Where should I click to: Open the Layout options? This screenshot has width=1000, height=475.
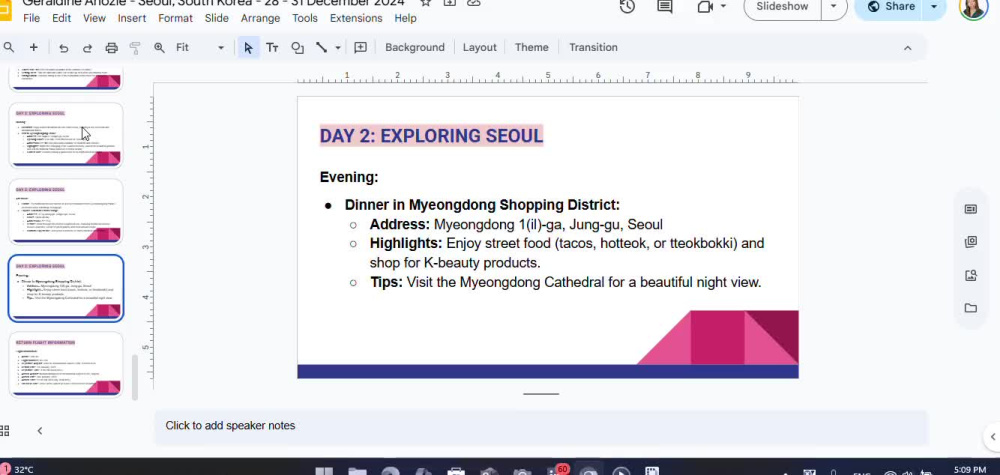click(x=480, y=47)
